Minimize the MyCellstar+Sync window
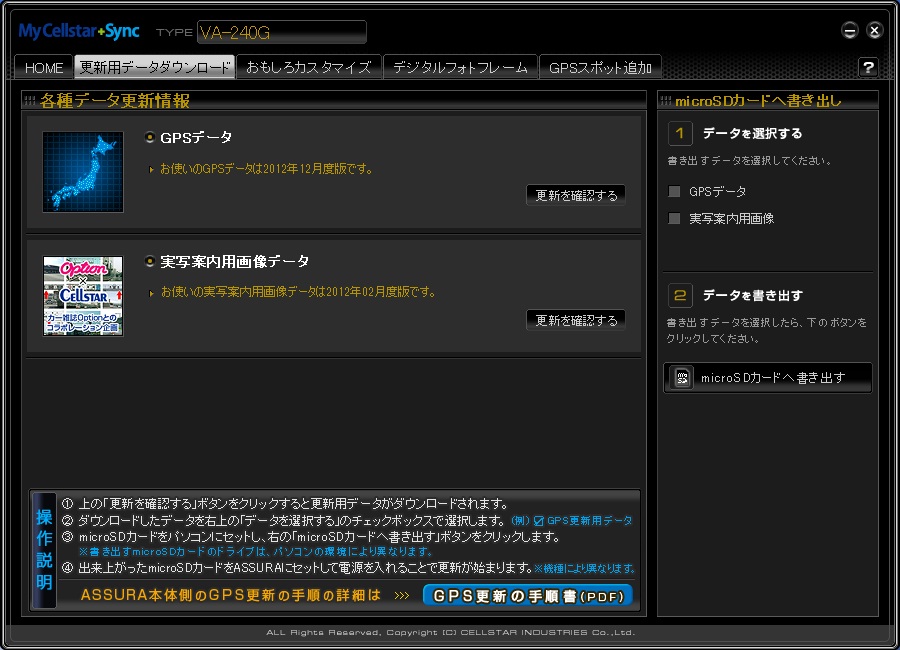 click(850, 30)
